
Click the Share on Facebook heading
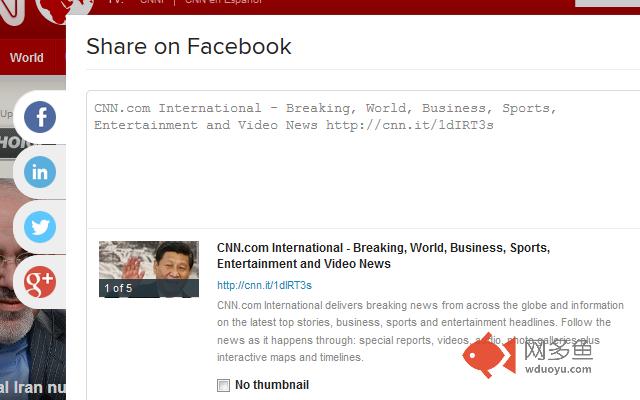click(x=189, y=46)
